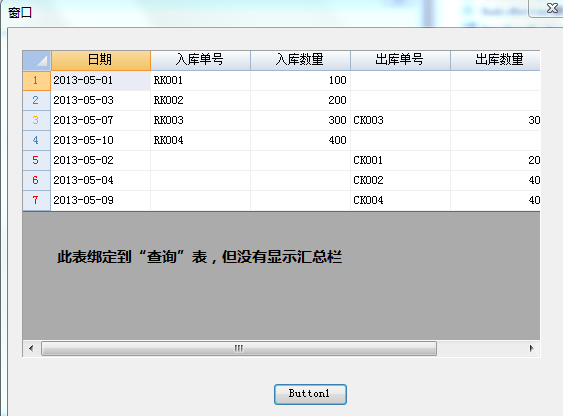Image resolution: width=563 pixels, height=416 pixels.
Task: Select row header 4
Action: [x=37, y=141]
